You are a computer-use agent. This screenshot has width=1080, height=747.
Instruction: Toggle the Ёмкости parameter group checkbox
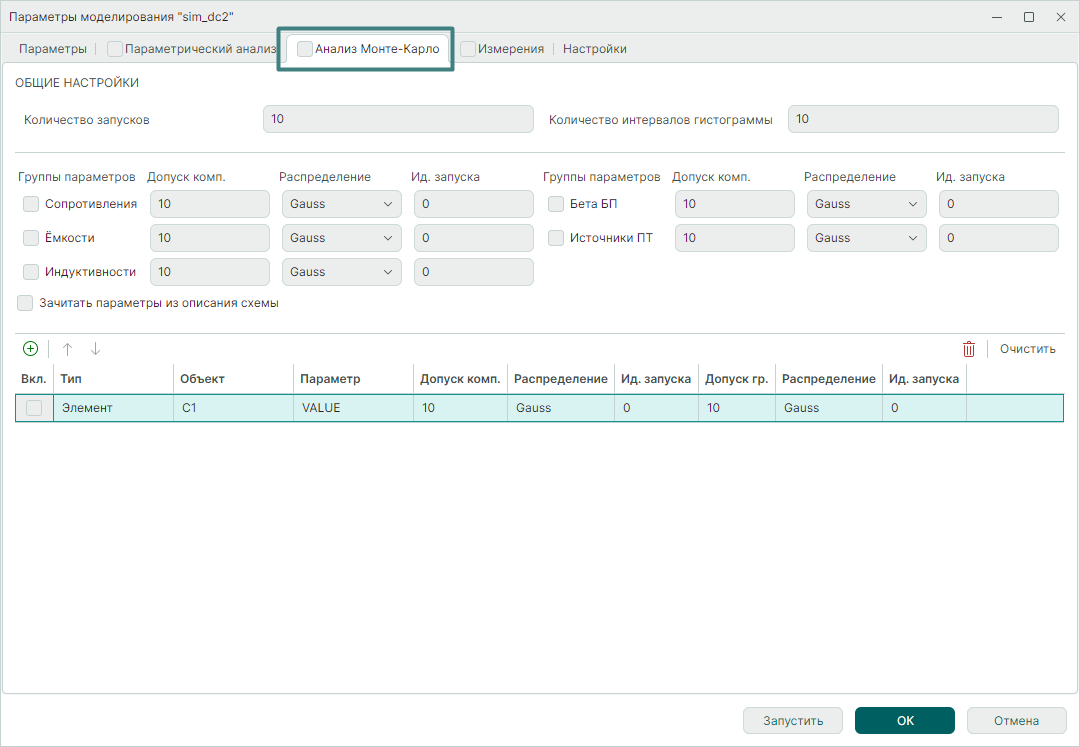31,238
